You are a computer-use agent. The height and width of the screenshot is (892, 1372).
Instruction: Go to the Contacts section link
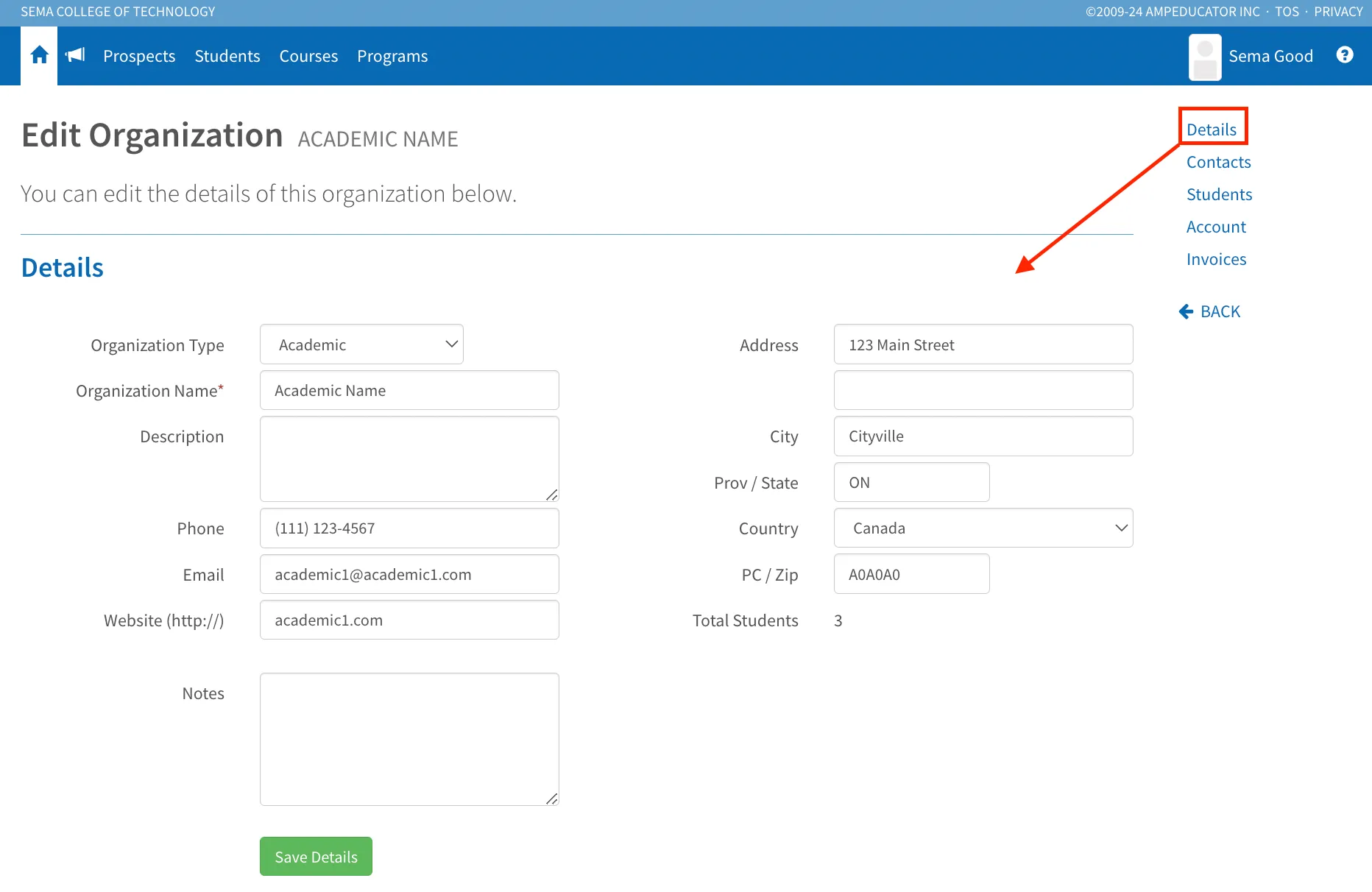(1218, 162)
